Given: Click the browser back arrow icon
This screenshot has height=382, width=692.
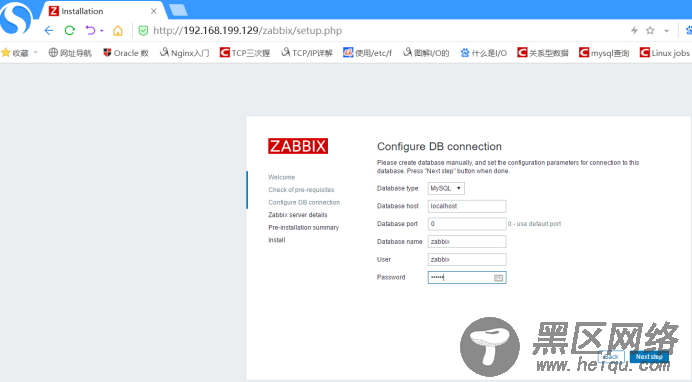Looking at the screenshot, I should (x=49, y=30).
